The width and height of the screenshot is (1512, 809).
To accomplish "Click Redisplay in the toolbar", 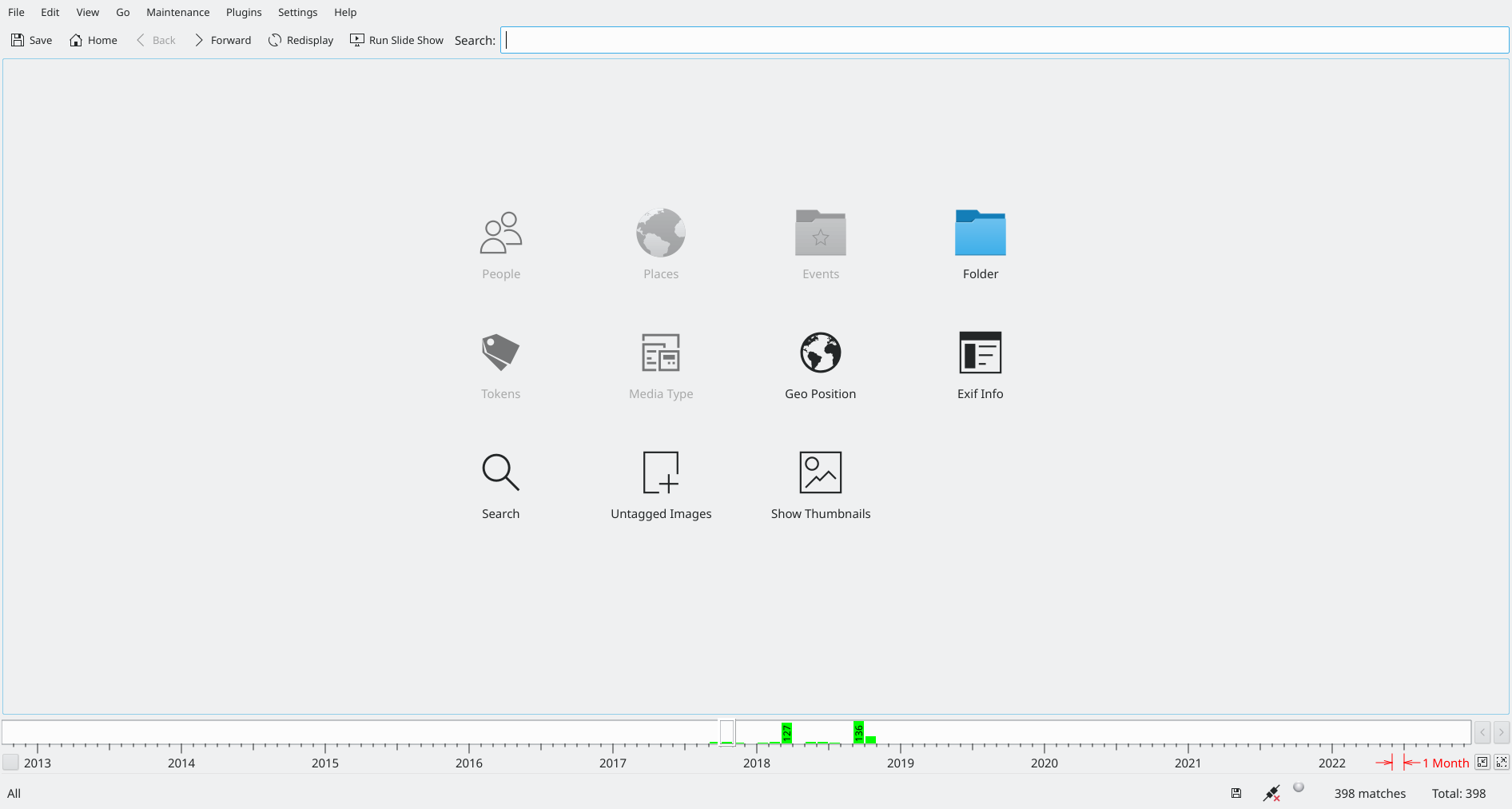I will [300, 40].
